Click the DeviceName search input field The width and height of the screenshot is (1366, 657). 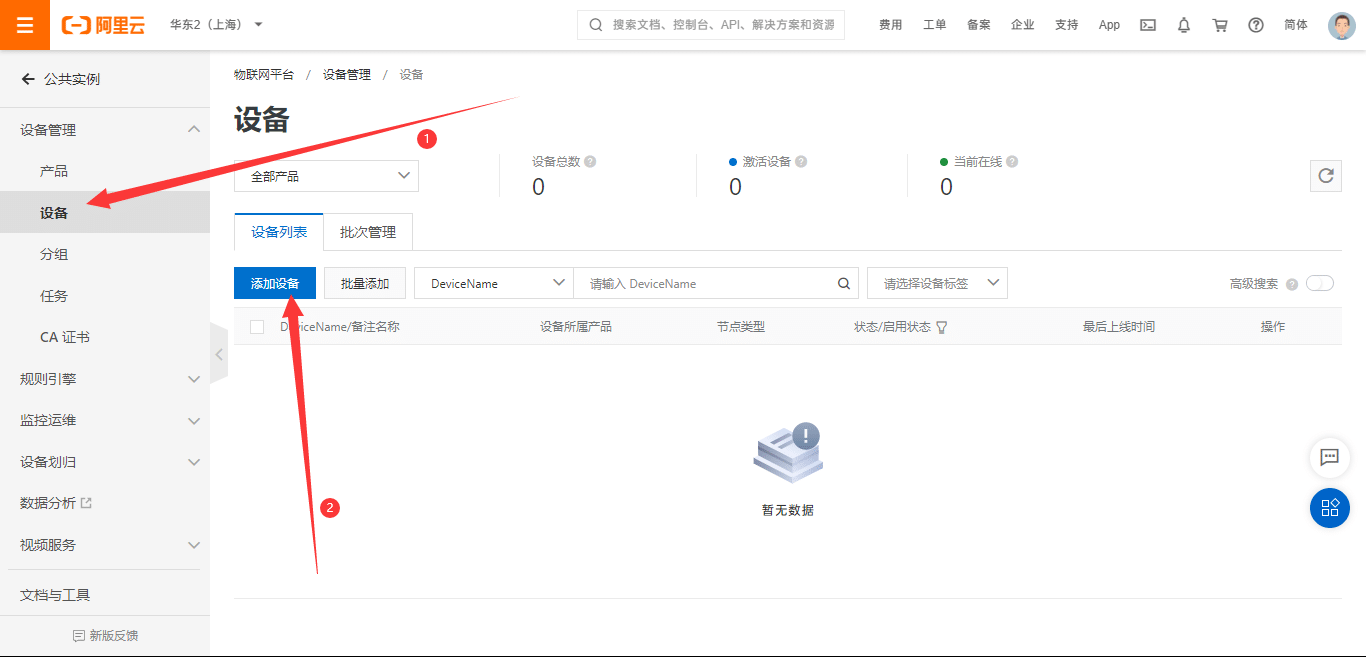[715, 283]
